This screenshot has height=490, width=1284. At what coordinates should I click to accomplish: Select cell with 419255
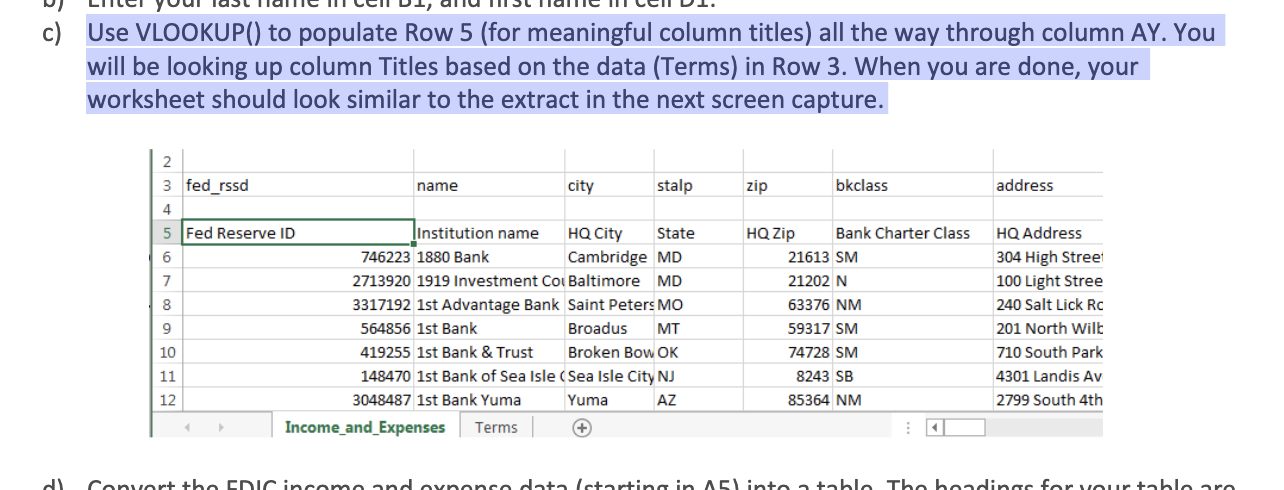(x=297, y=352)
